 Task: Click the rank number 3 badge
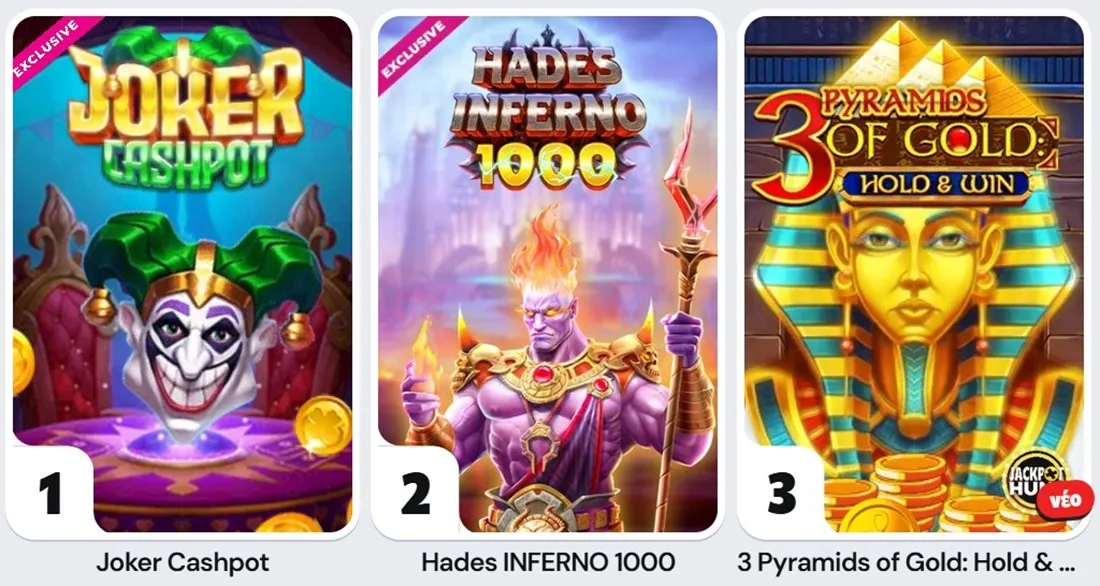(782, 493)
